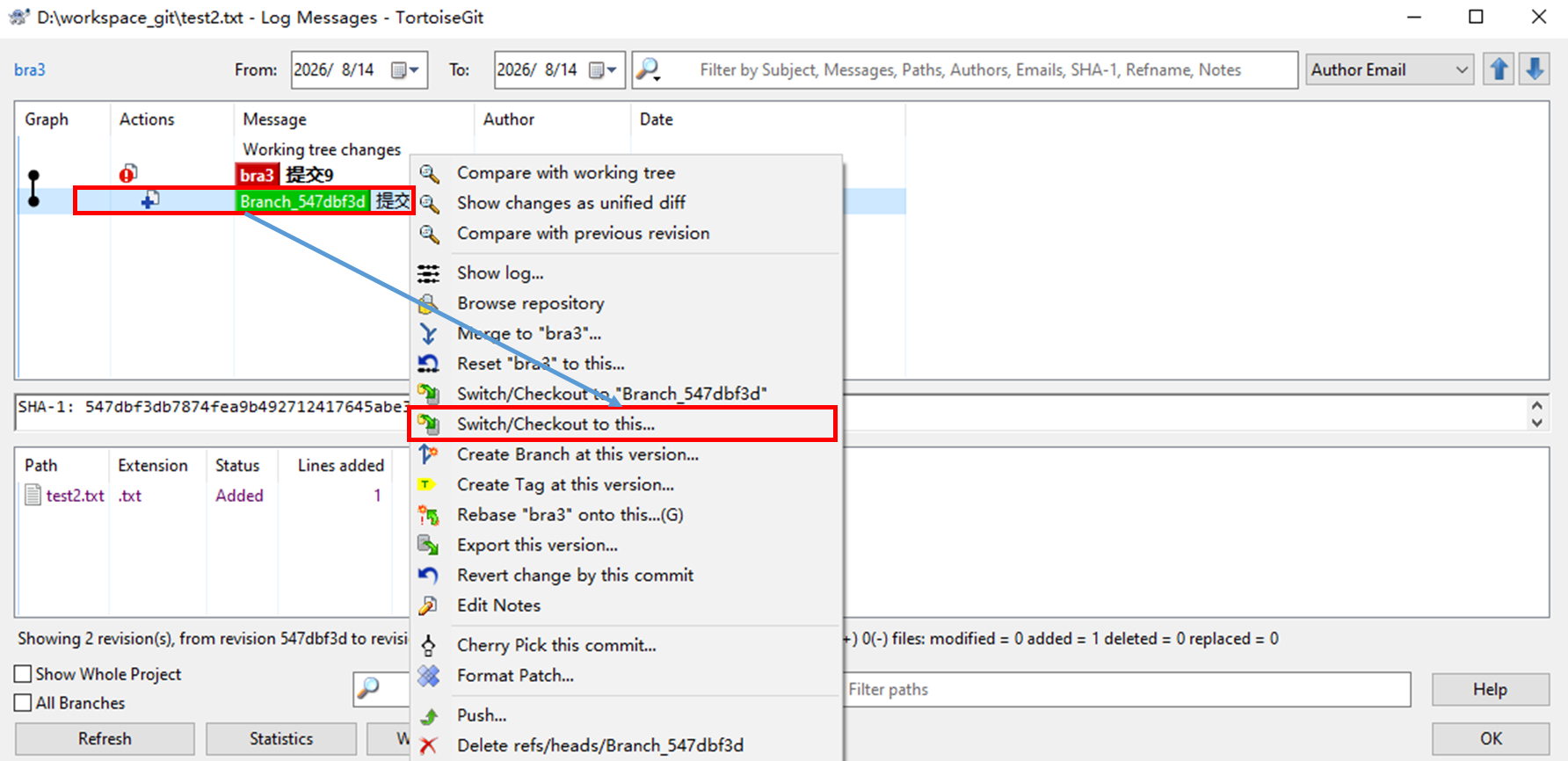This screenshot has height=761, width=1568.
Task: Open the To date calendar dropdown
Action: coord(604,70)
